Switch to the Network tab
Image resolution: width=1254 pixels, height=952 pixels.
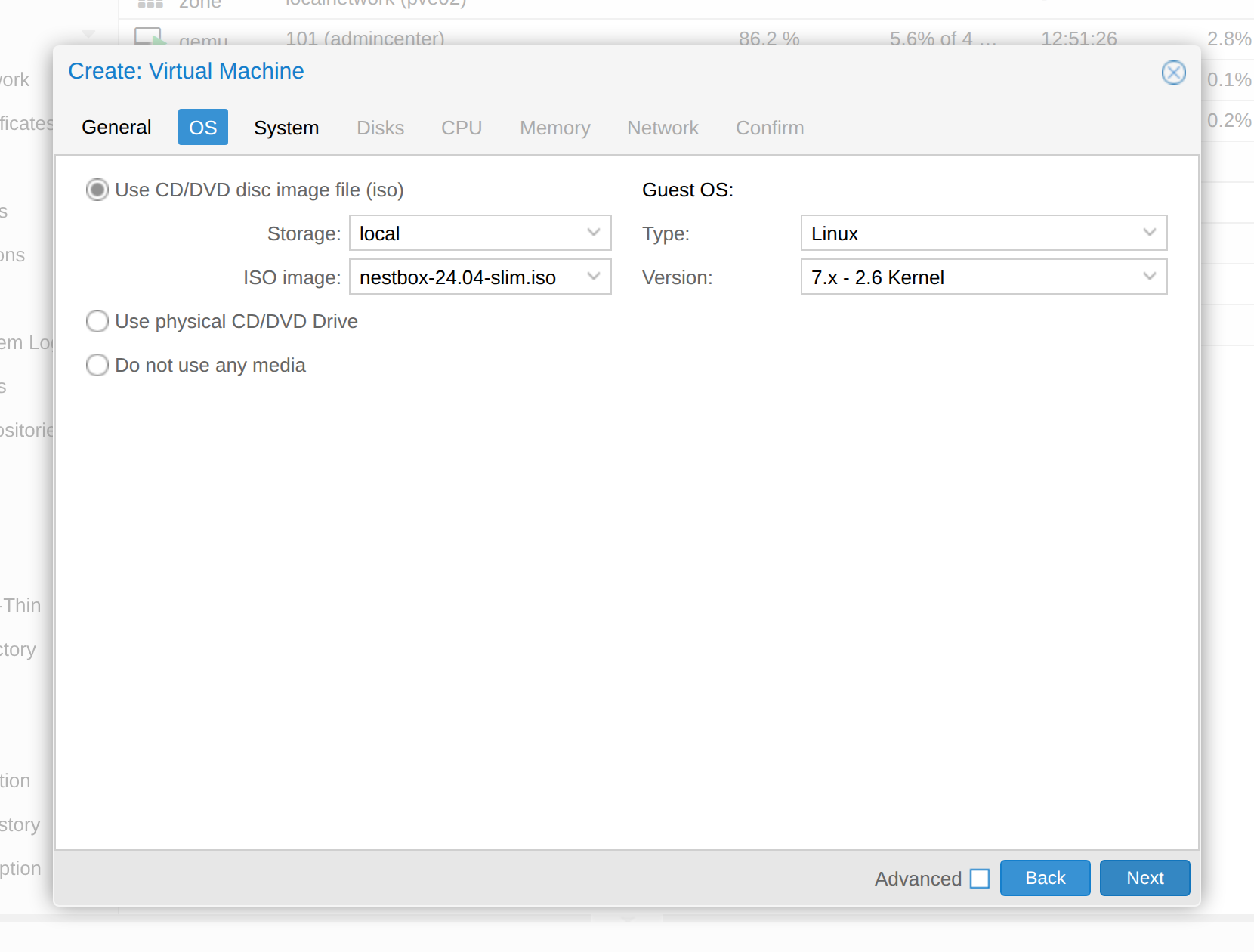tap(663, 127)
